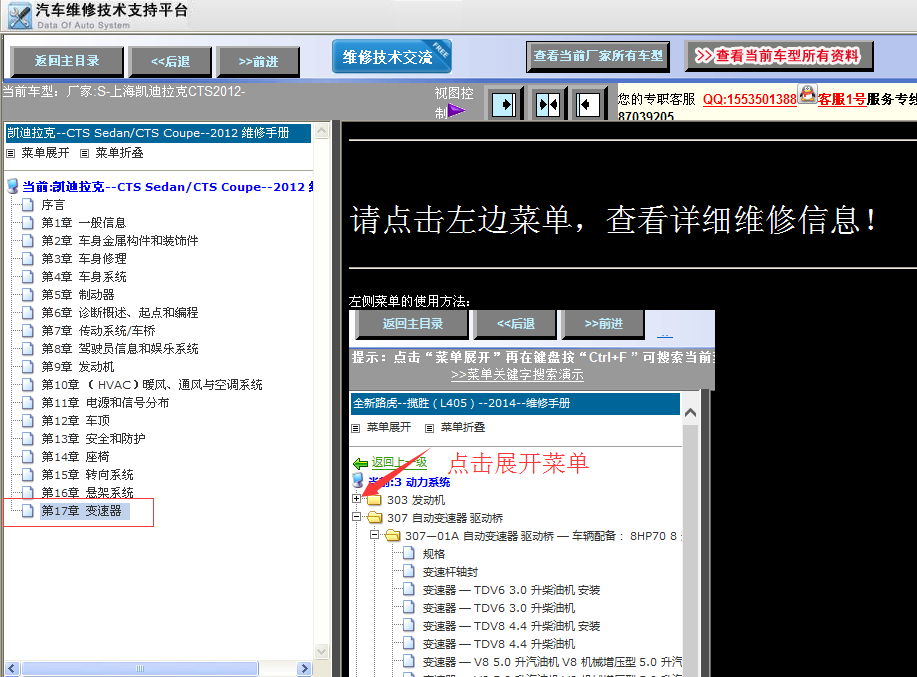Go back with the top <<后退 button
917x677 pixels.
[x=170, y=61]
